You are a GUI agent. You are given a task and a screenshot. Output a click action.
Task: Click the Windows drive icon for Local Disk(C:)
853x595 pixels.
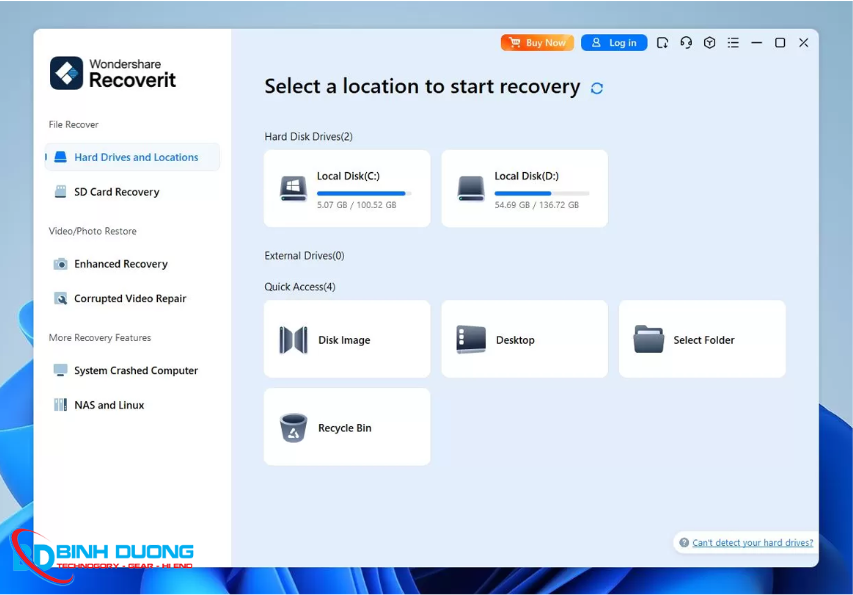tap(293, 189)
